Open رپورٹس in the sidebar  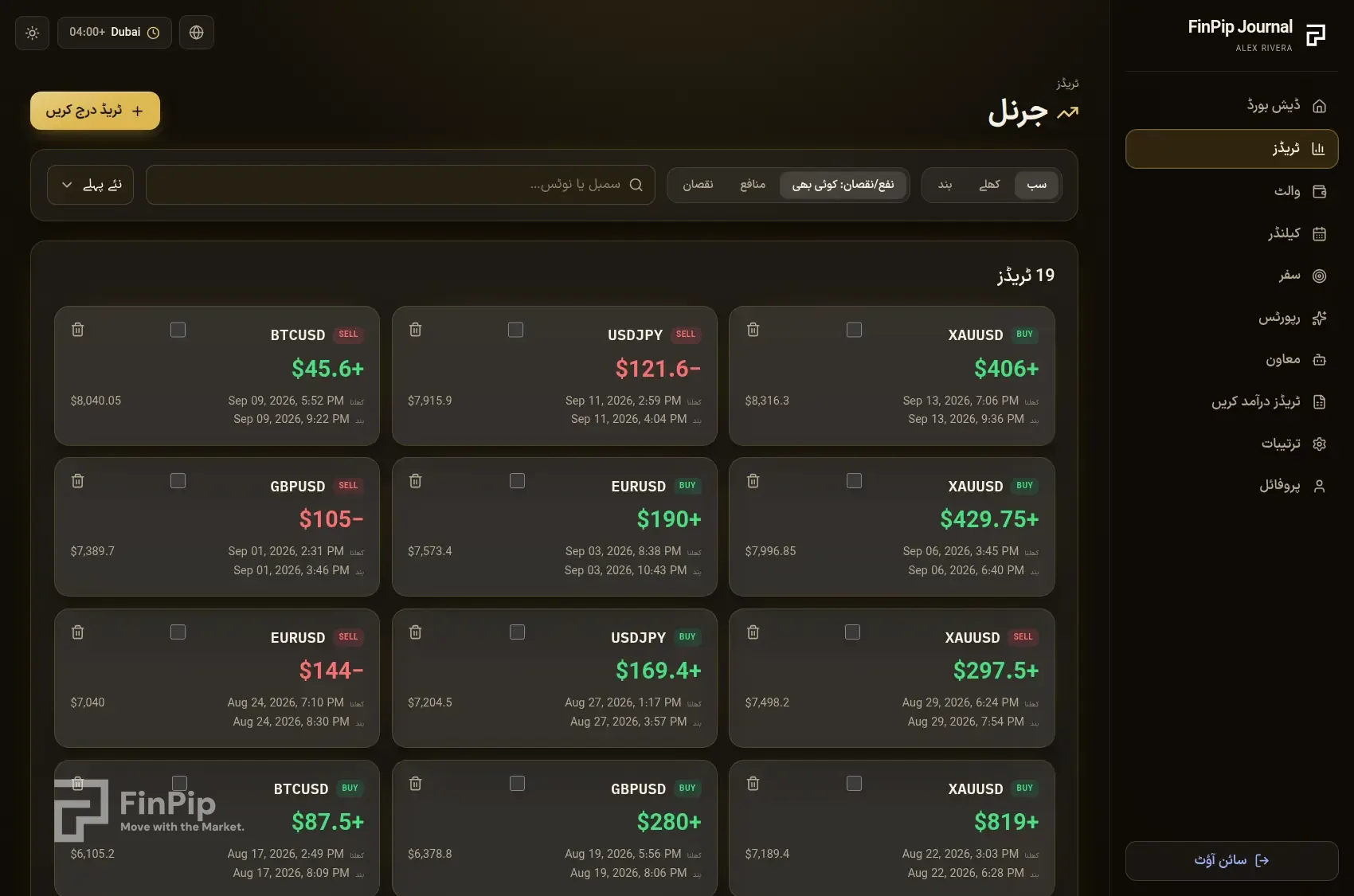1231,318
